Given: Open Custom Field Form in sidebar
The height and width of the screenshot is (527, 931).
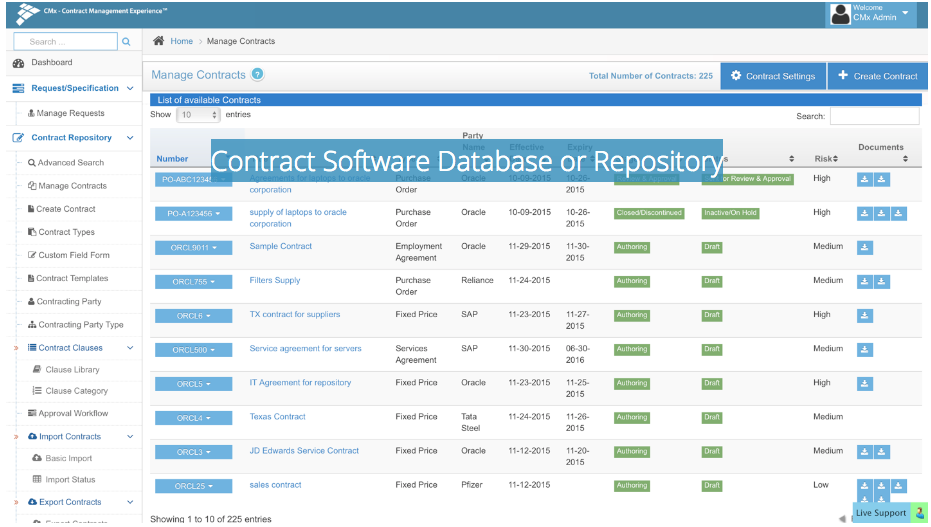Looking at the screenshot, I should point(74,255).
